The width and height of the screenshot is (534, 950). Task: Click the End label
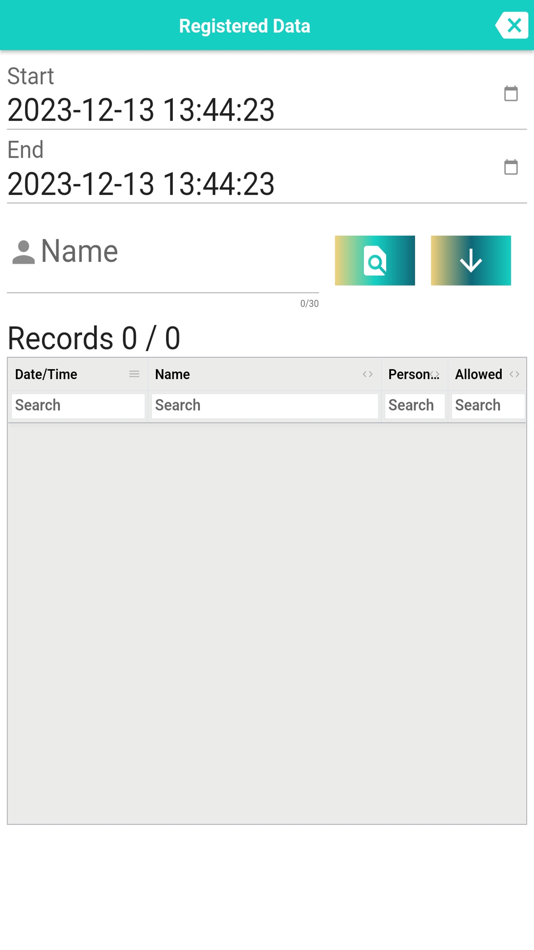[x=25, y=150]
